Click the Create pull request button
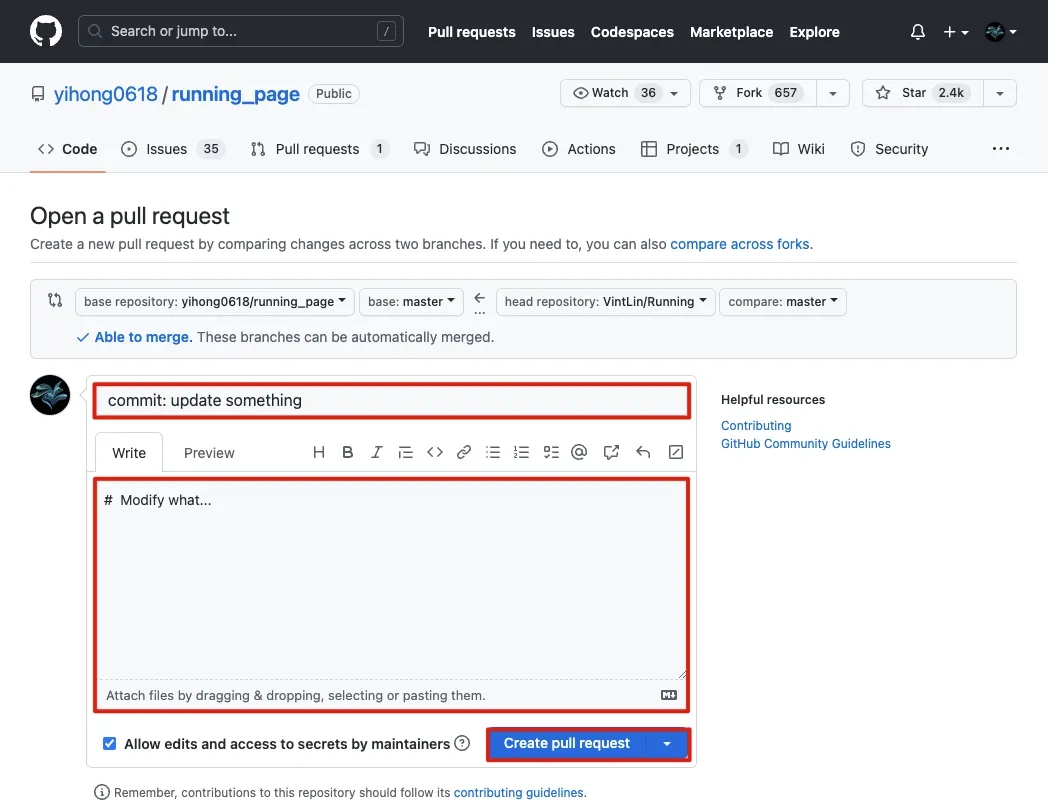The width and height of the screenshot is (1048, 802). (x=567, y=744)
